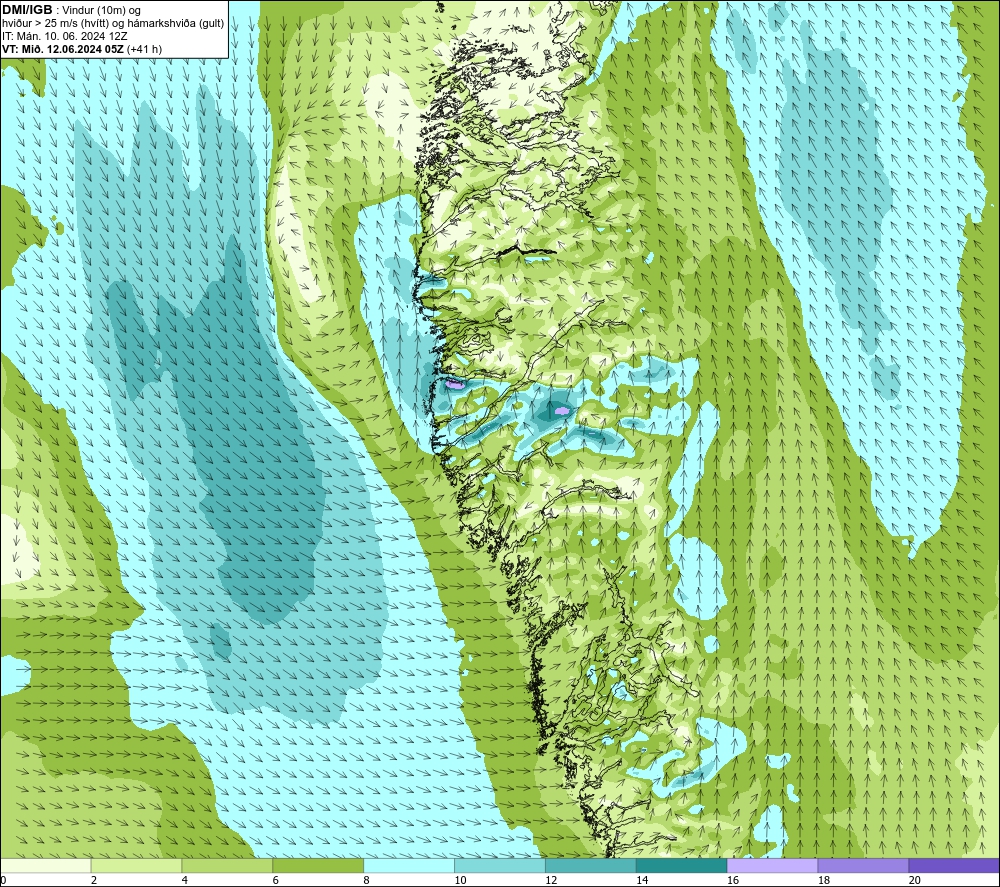The height and width of the screenshot is (887, 1000).
Task: Click the 18–20 m/s purple legend swatch
Action: click(x=863, y=865)
